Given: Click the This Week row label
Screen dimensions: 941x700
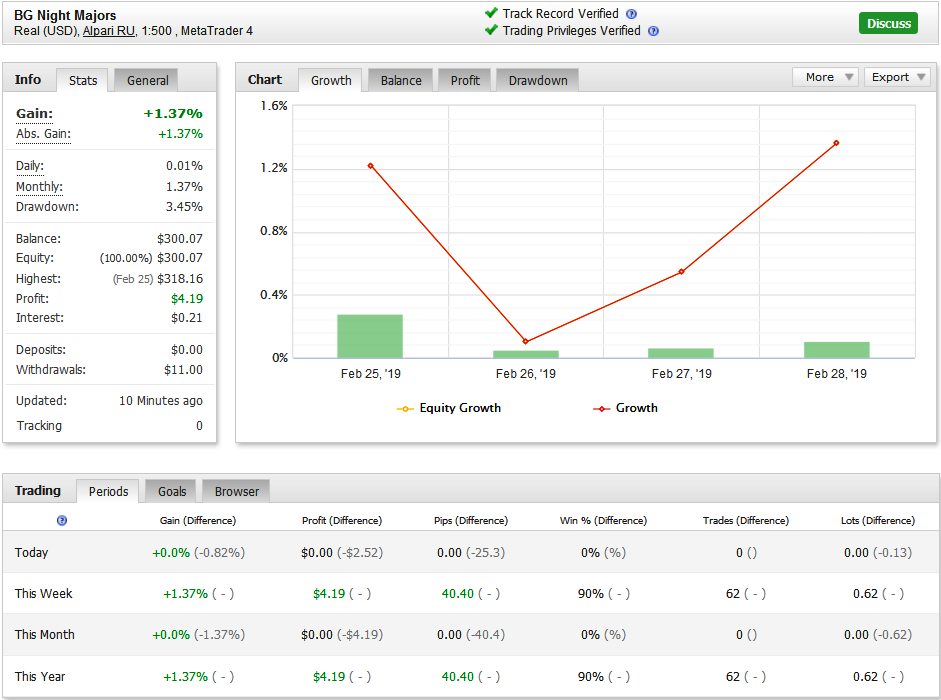Looking at the screenshot, I should coord(43,594).
